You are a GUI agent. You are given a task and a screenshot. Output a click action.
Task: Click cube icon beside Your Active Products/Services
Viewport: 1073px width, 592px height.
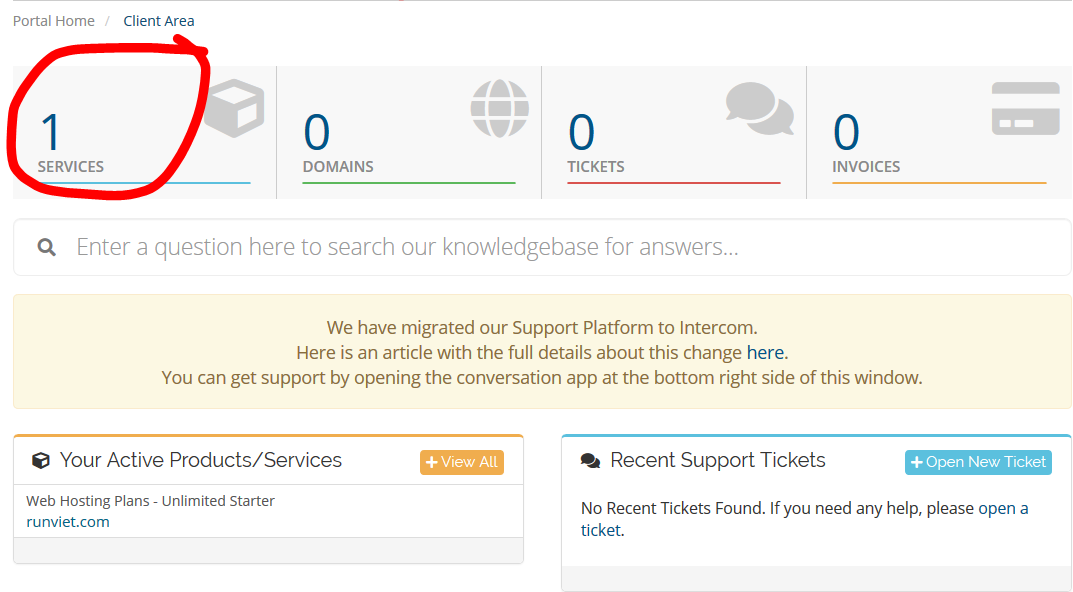41,461
